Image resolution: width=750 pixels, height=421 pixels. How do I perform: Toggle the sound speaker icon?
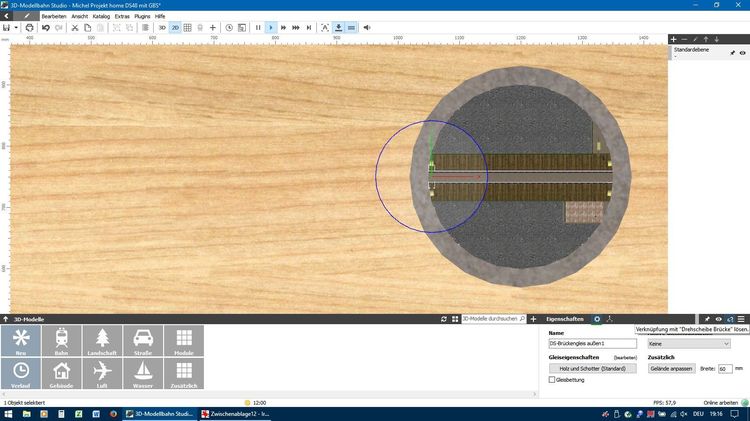367,28
